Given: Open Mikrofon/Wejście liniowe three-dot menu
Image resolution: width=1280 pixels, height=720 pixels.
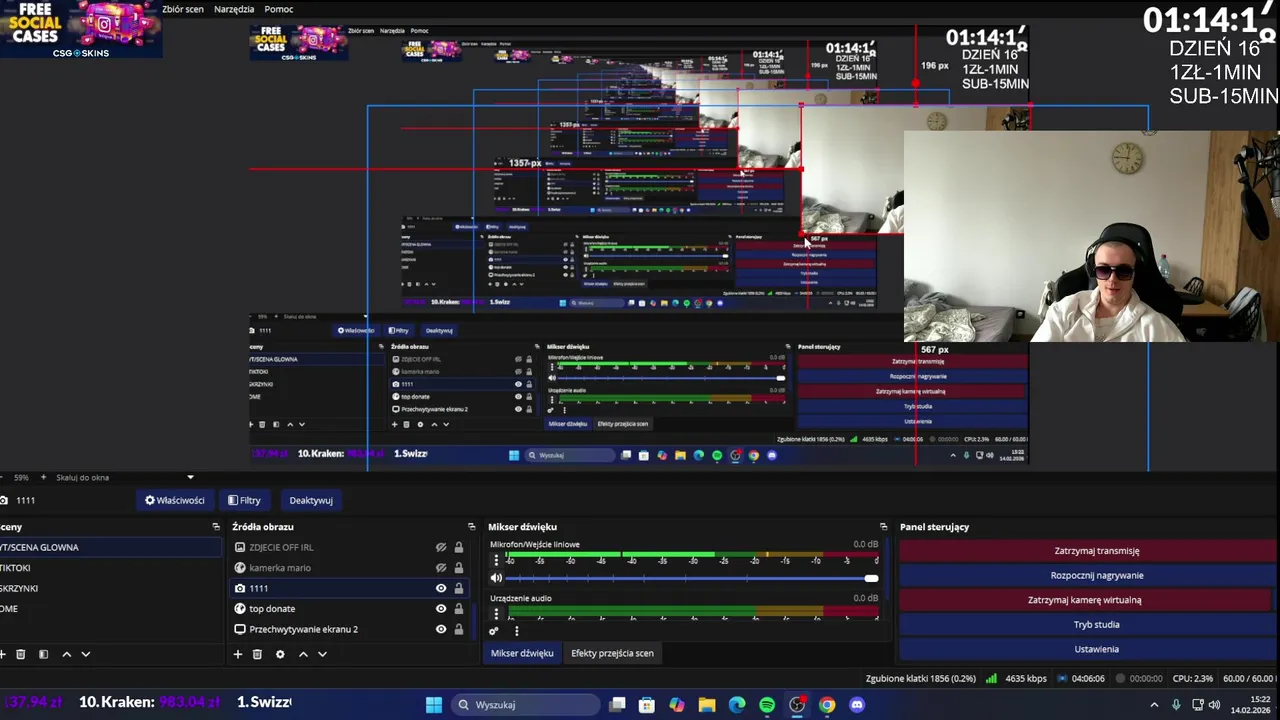Looking at the screenshot, I should tap(496, 560).
